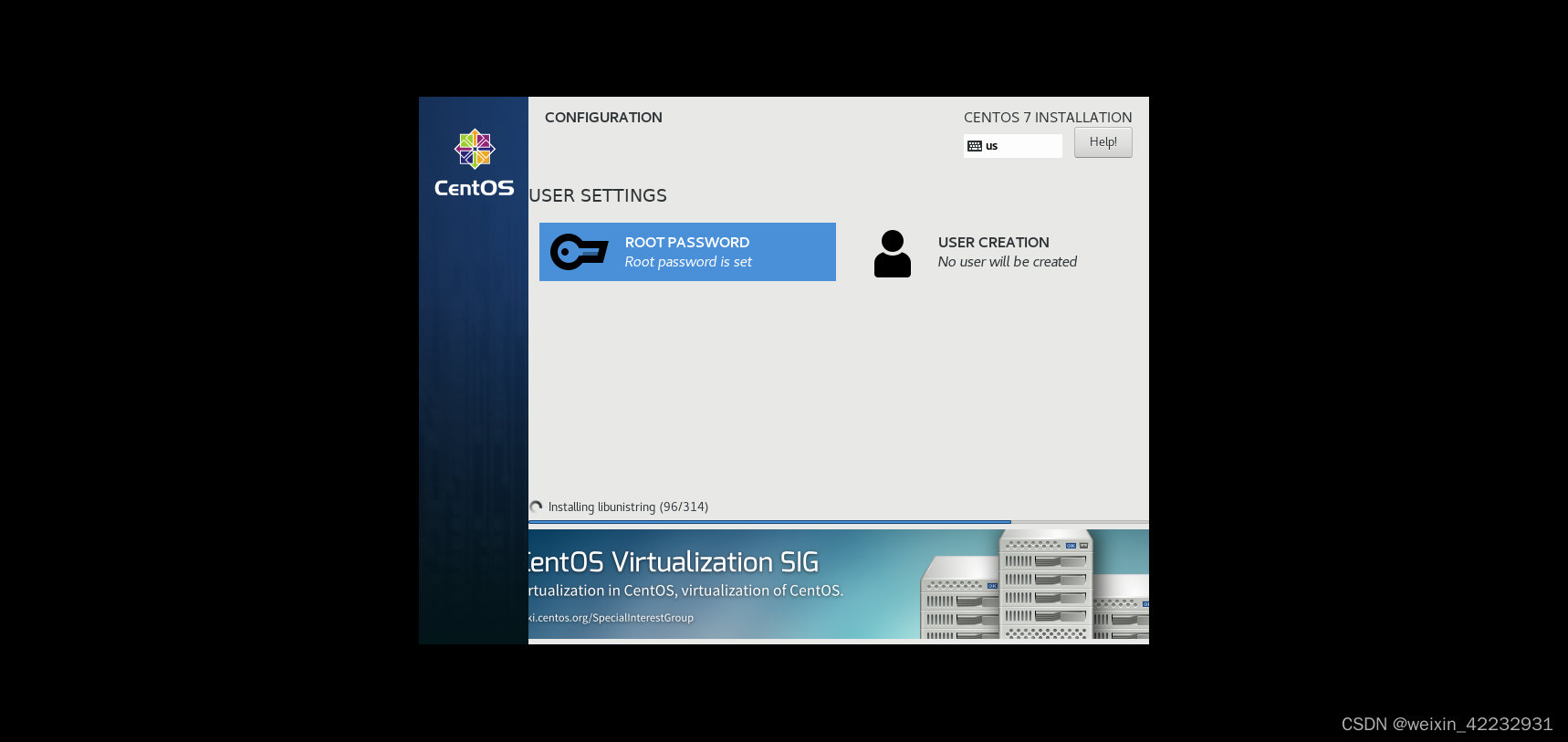The width and height of the screenshot is (1568, 742).
Task: Click the keyboard icon next to us
Action: click(975, 146)
